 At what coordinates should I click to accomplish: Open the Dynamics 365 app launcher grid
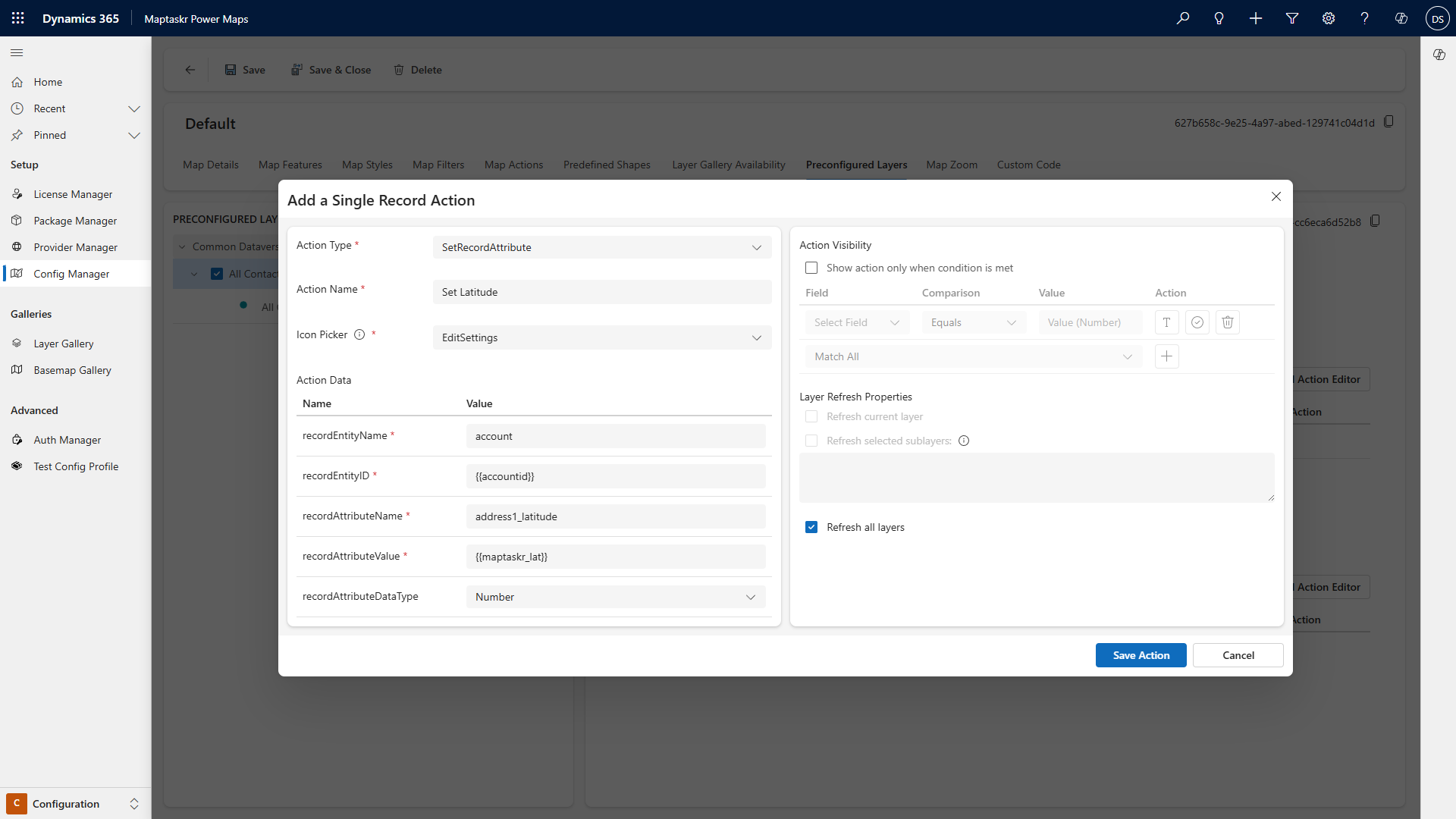coord(18,18)
